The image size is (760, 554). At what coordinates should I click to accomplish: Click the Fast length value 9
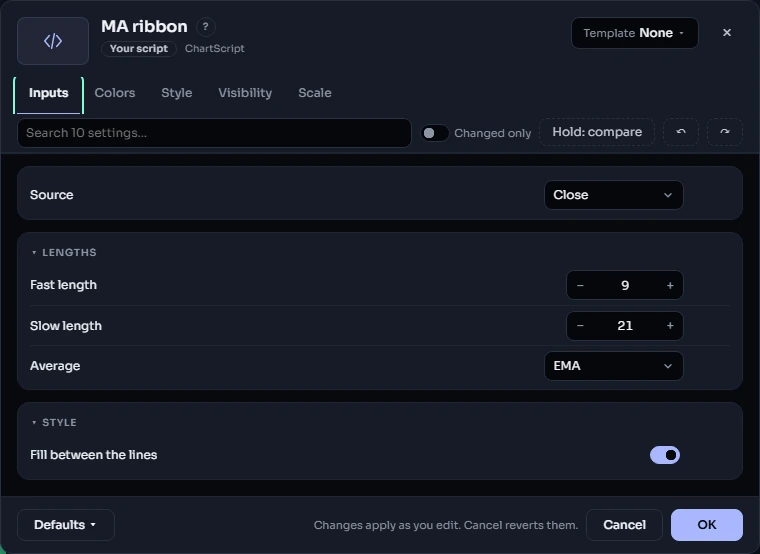point(625,285)
